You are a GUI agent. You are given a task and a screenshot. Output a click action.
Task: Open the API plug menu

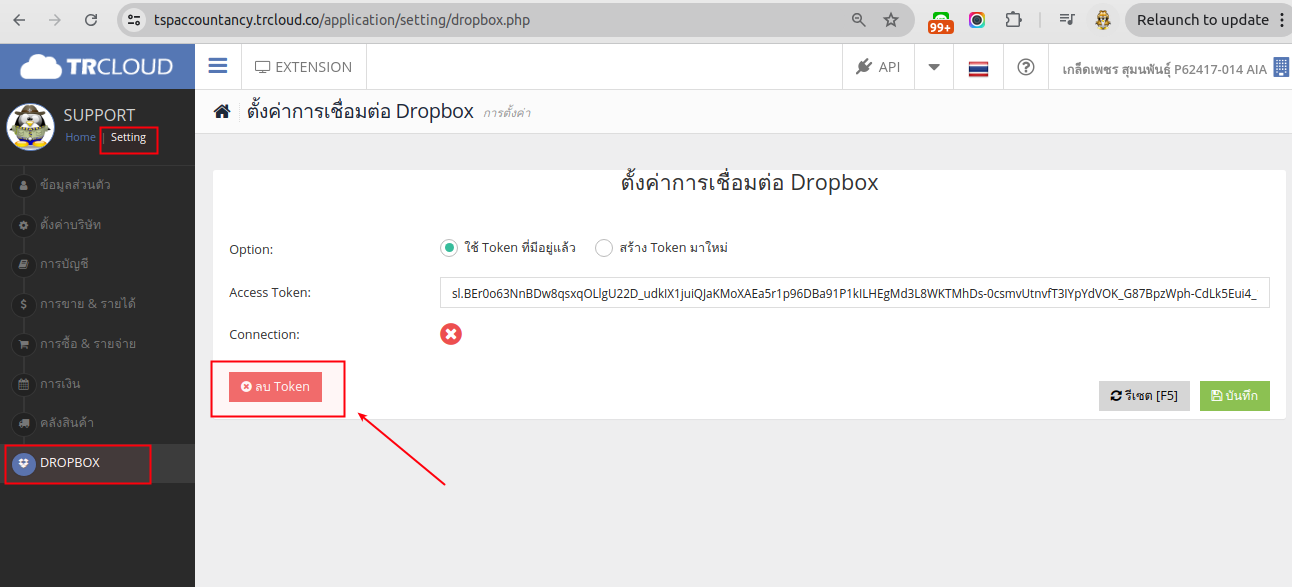point(878,67)
